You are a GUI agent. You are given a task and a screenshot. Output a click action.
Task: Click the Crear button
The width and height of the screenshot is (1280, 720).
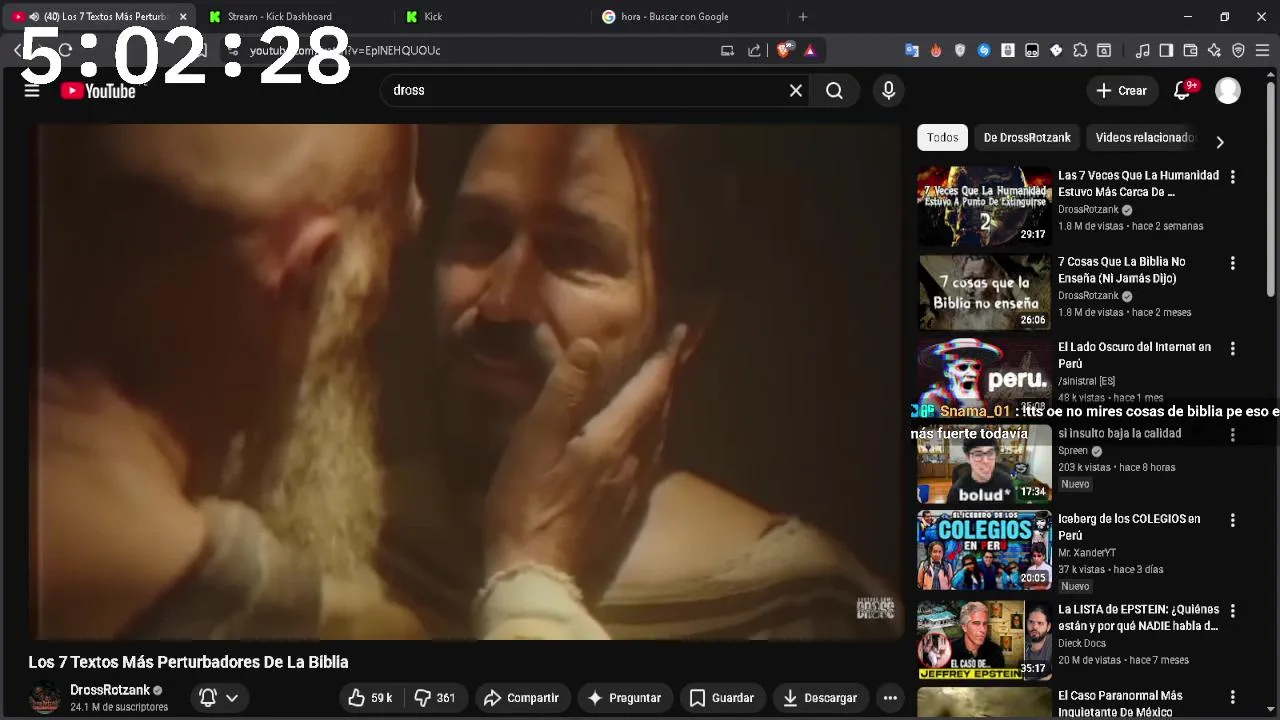pyautogui.click(x=1121, y=91)
